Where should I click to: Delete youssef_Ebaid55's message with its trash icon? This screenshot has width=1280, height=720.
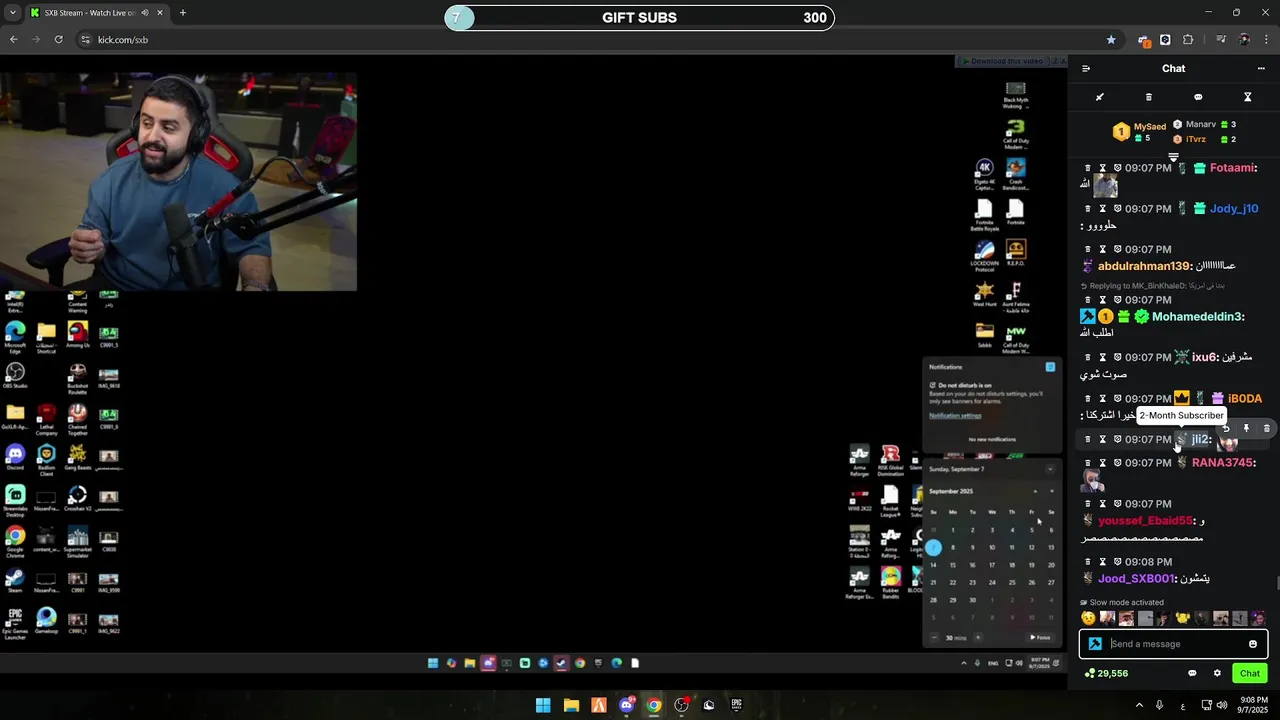1088,504
